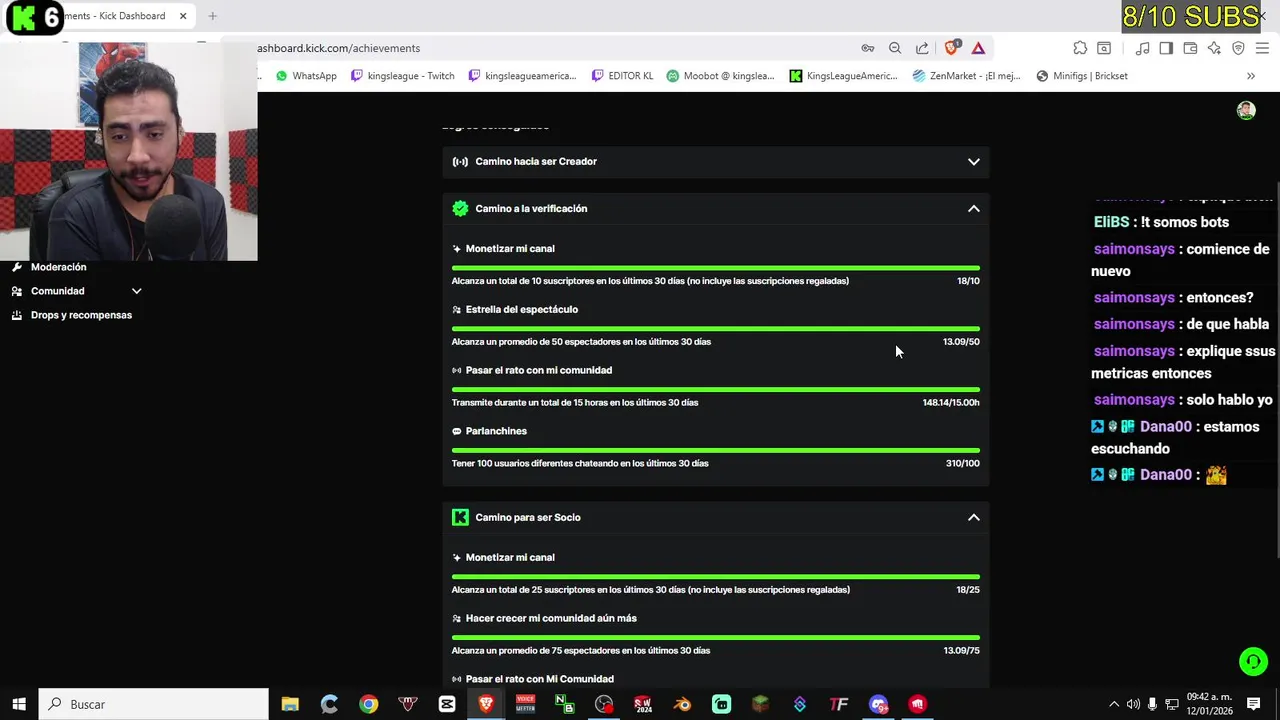Open the ZenMarket bookmark
This screenshot has height=720, width=1280.
[x=969, y=76]
